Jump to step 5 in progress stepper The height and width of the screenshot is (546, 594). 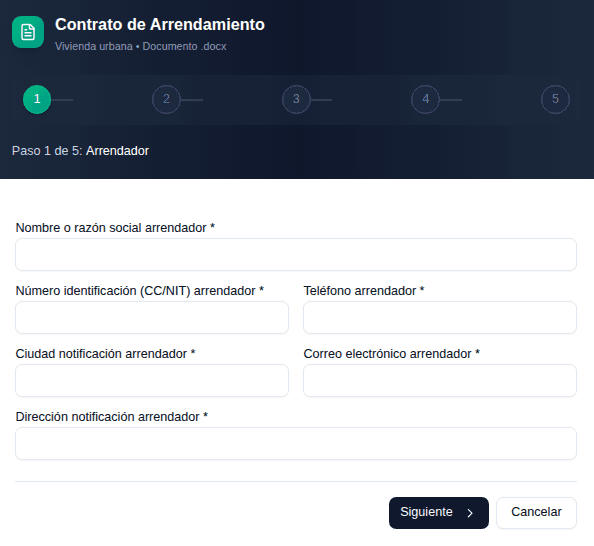(555, 100)
